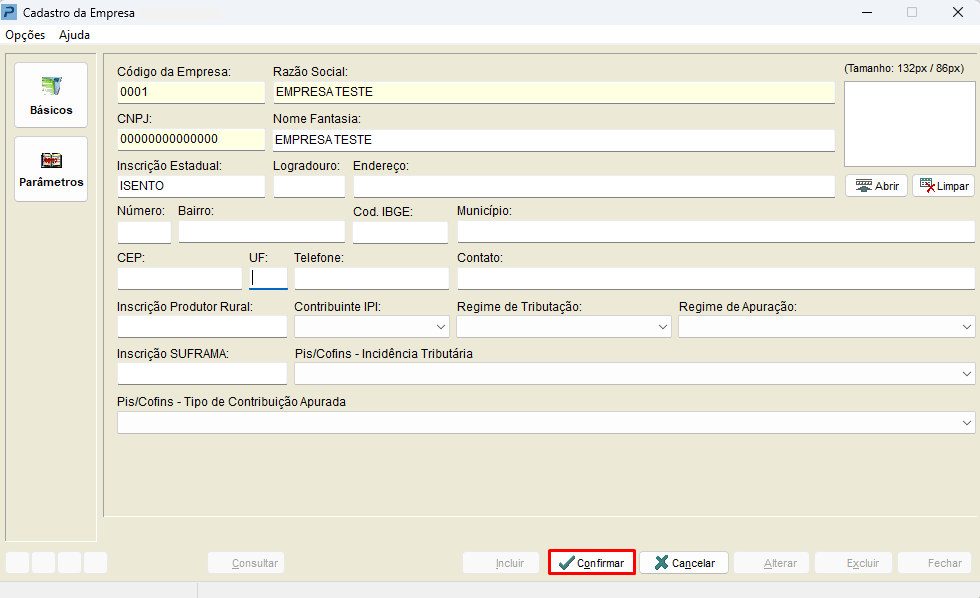Viewport: 980px width, 598px height.
Task: Click into the CEP field
Action: [x=179, y=279]
